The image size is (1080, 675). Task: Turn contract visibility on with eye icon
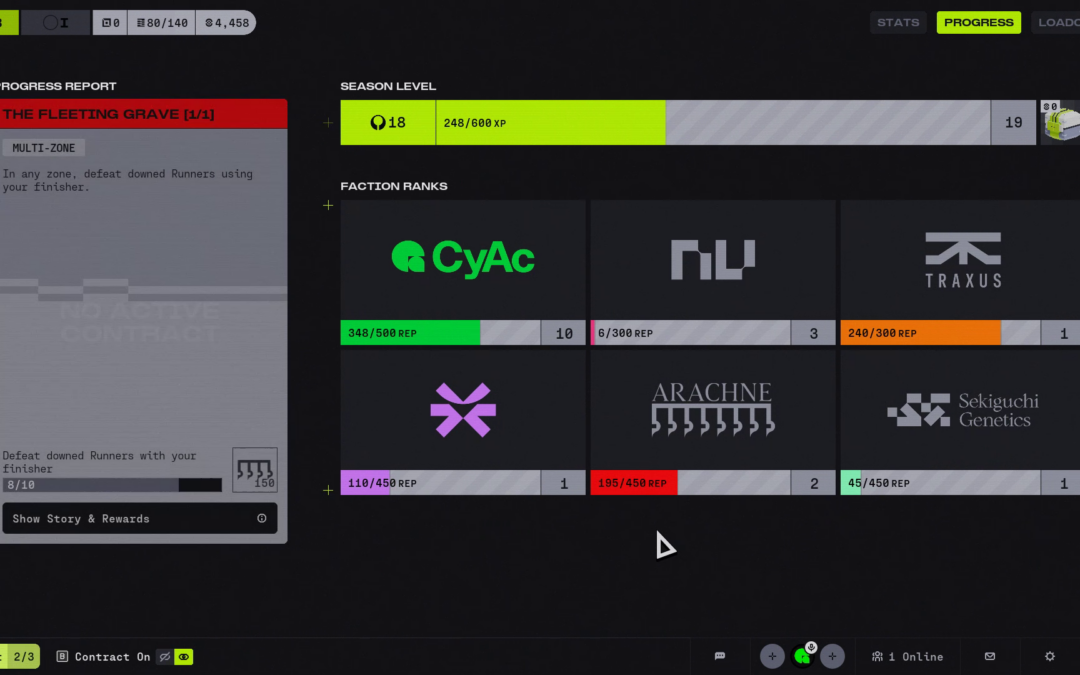point(184,657)
